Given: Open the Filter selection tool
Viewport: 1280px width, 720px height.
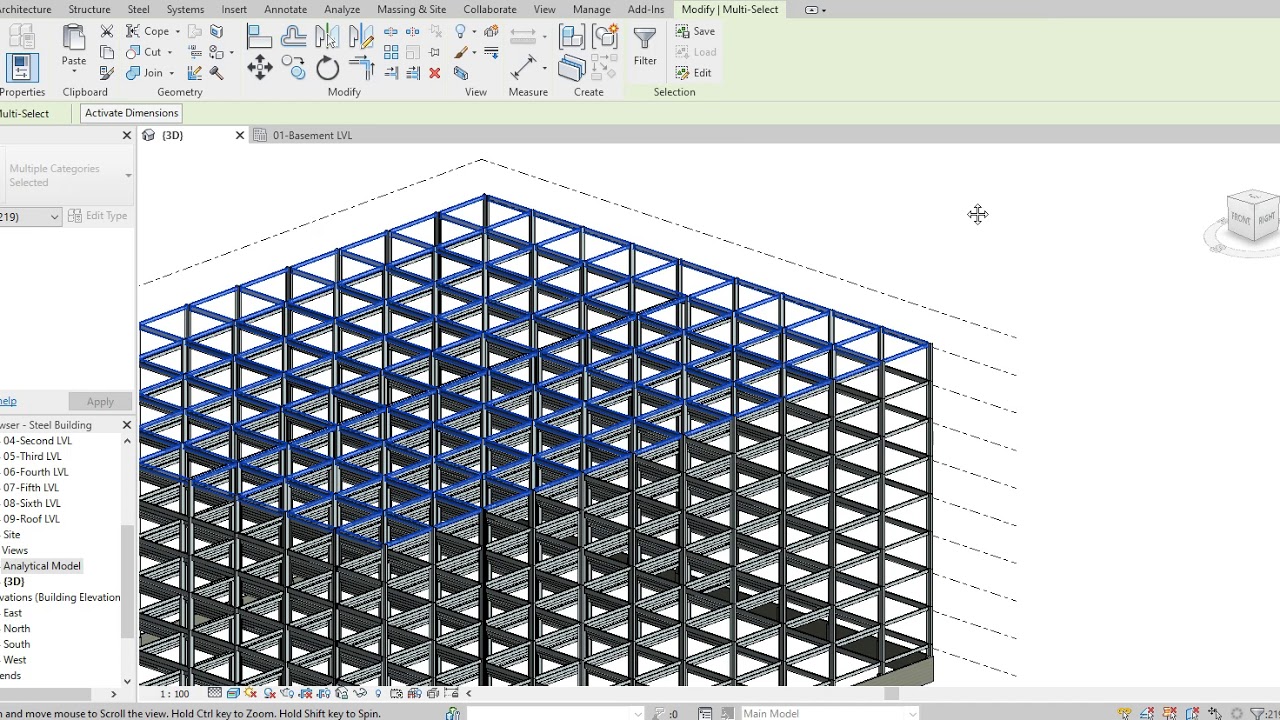Looking at the screenshot, I should (645, 46).
